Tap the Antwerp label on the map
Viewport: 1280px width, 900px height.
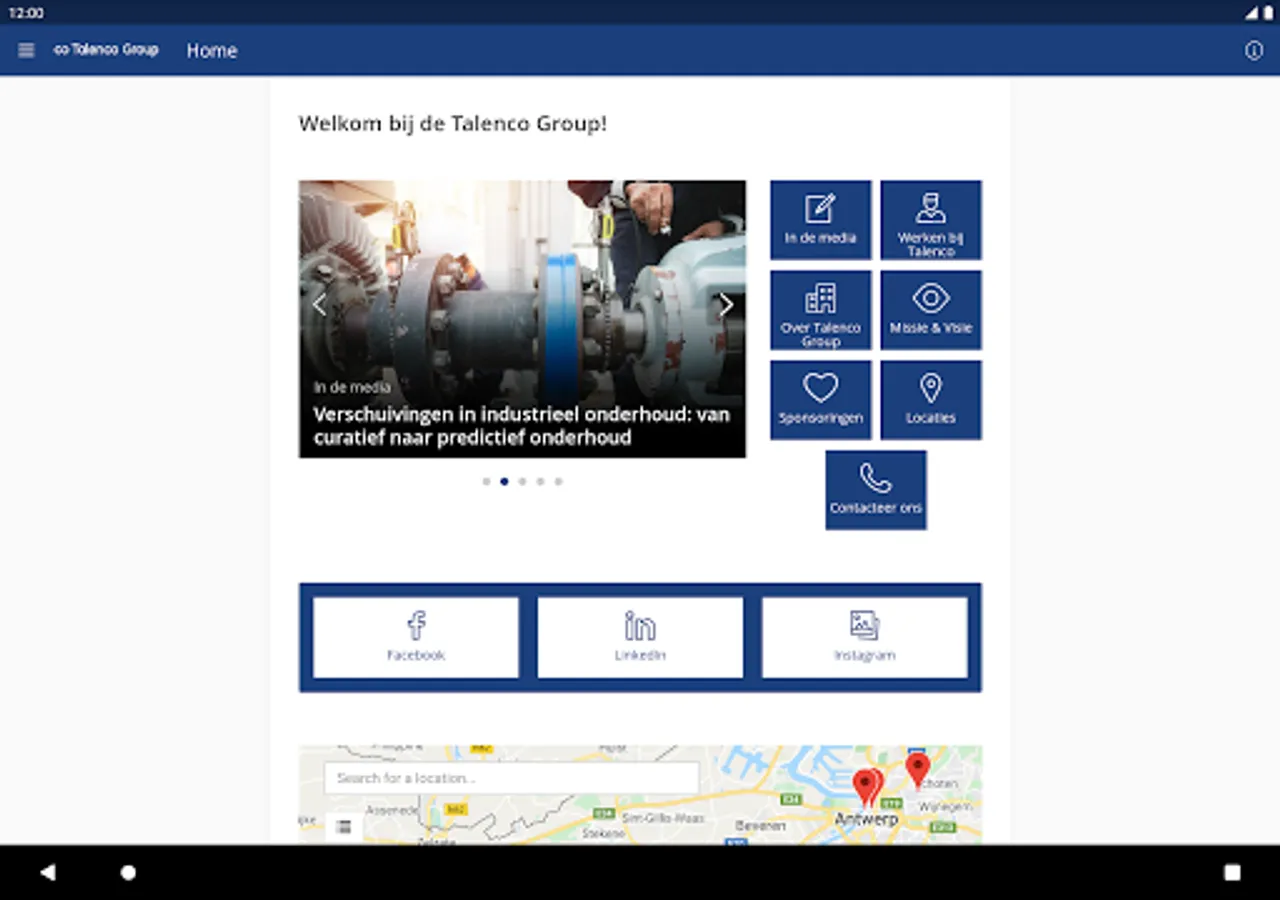click(x=866, y=819)
